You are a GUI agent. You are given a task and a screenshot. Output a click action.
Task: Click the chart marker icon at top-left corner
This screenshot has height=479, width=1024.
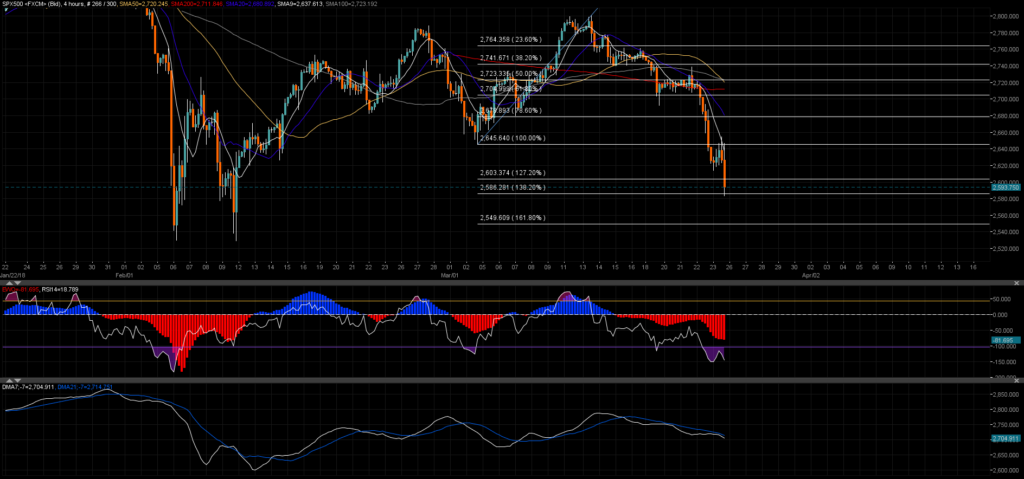[6, 10]
